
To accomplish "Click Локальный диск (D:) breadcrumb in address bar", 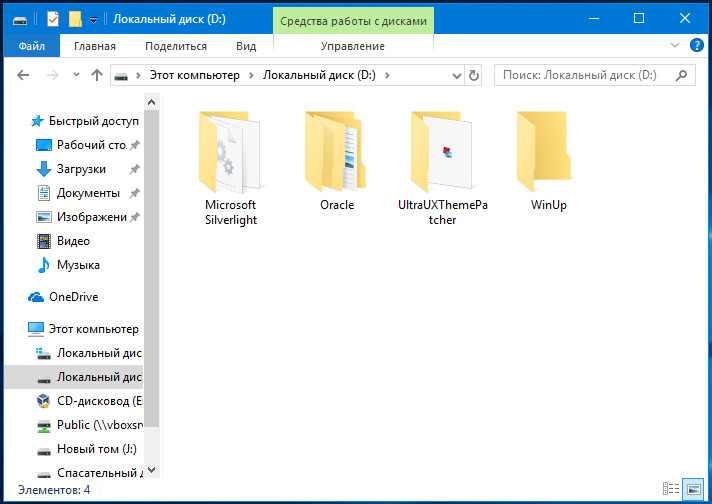I will click(319, 75).
